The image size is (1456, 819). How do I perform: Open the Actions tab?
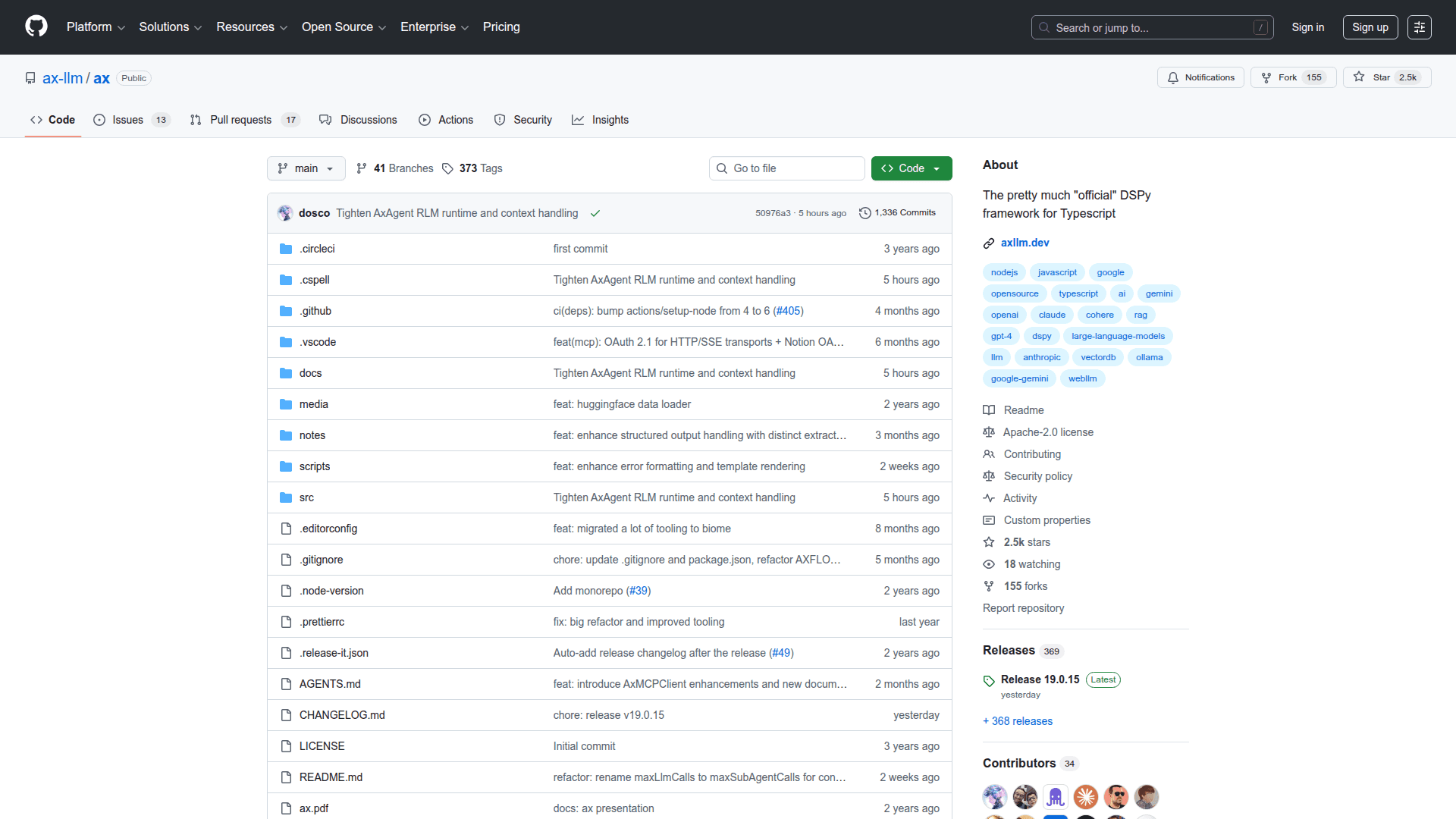(446, 120)
